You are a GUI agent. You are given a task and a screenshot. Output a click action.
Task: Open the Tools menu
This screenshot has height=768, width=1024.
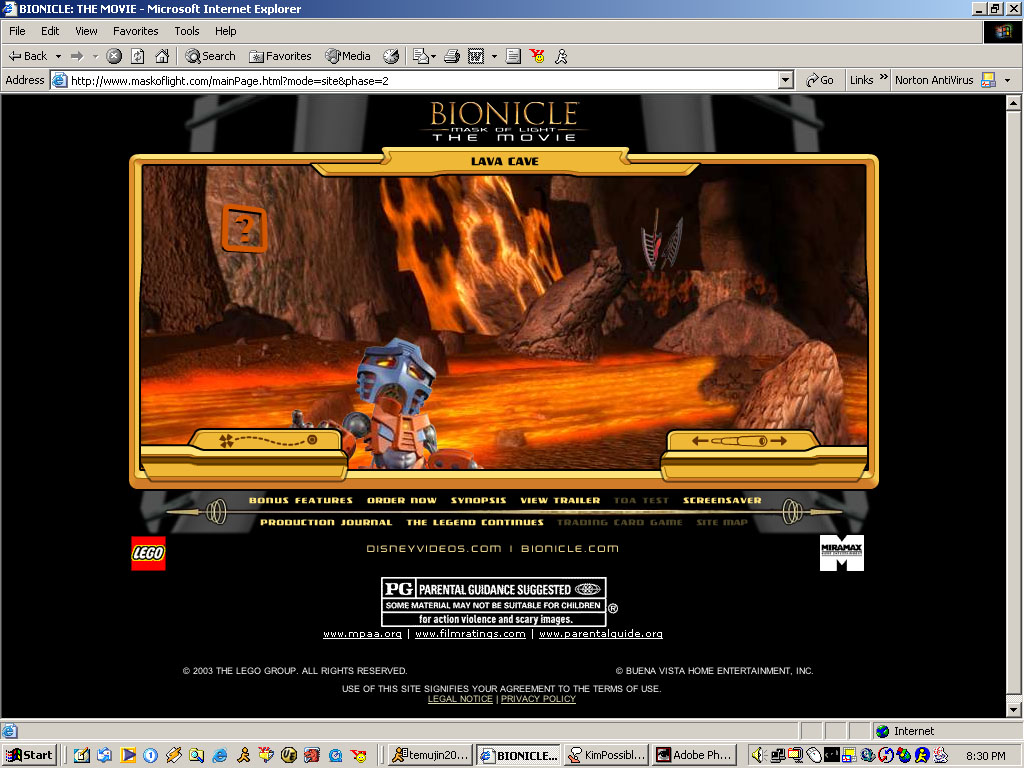[187, 31]
